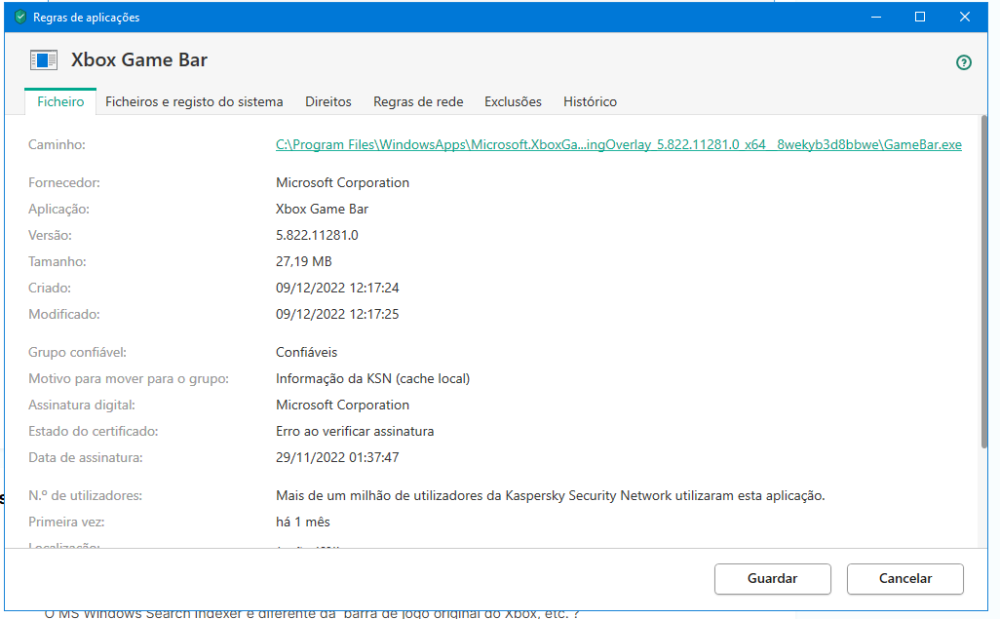Select the Fornecedor value Microsoft Corporation
This screenshot has width=1000, height=619.
[342, 182]
